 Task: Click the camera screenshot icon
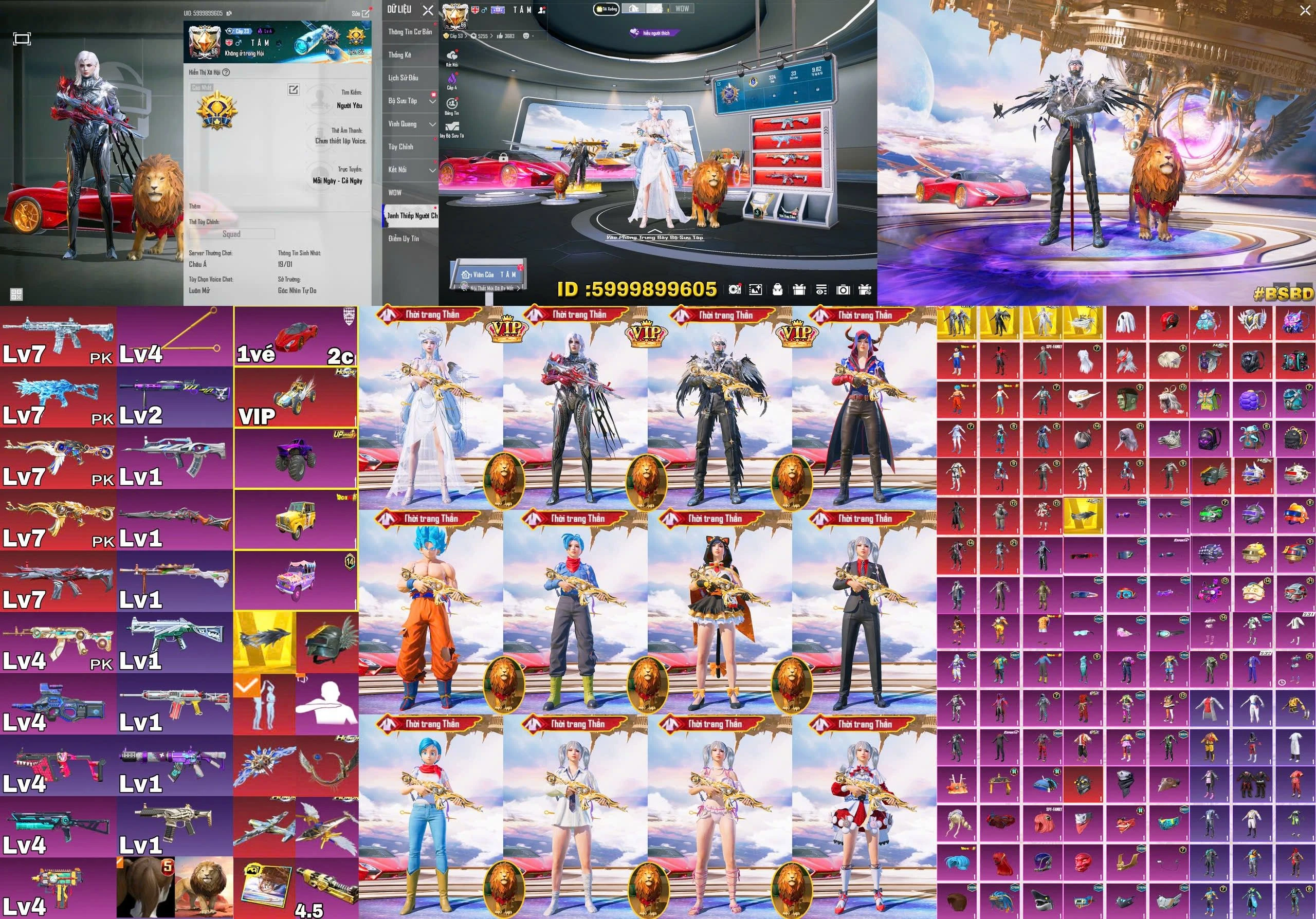[843, 290]
